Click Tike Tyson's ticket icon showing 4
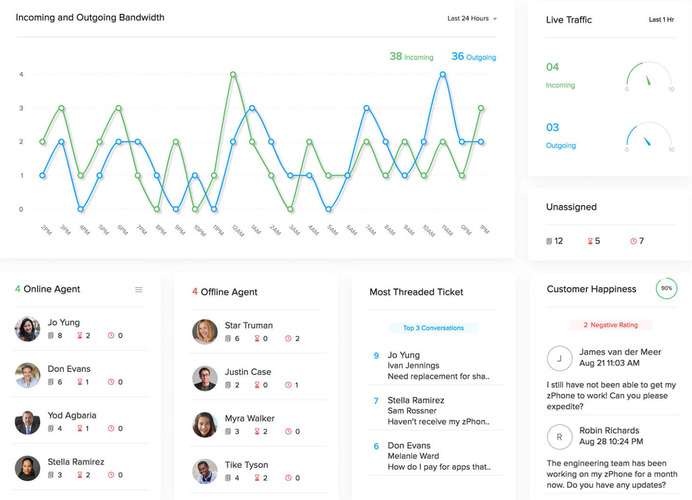692x500 pixels. coord(228,478)
